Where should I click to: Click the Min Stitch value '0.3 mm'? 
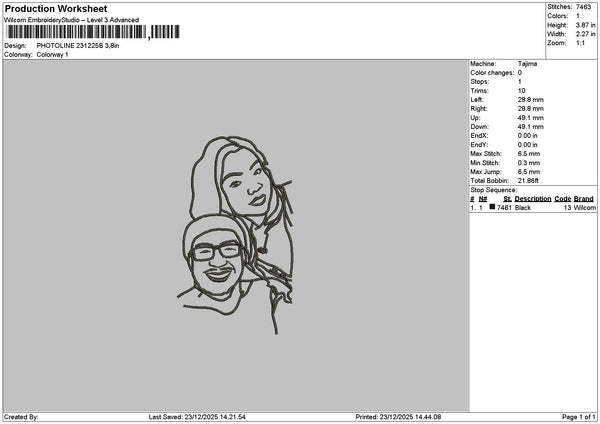pyautogui.click(x=529, y=163)
